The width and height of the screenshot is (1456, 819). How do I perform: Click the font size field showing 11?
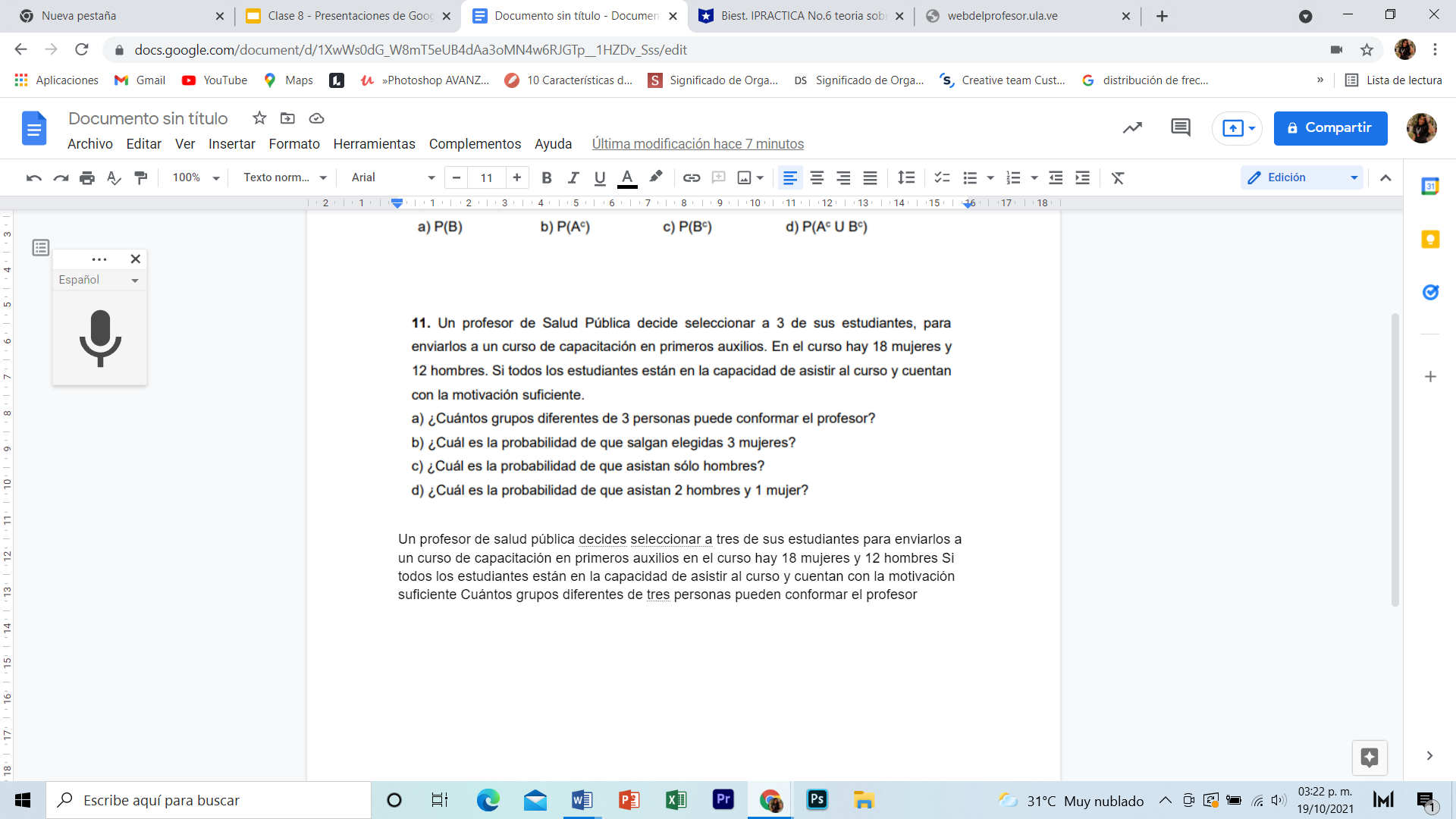486,177
